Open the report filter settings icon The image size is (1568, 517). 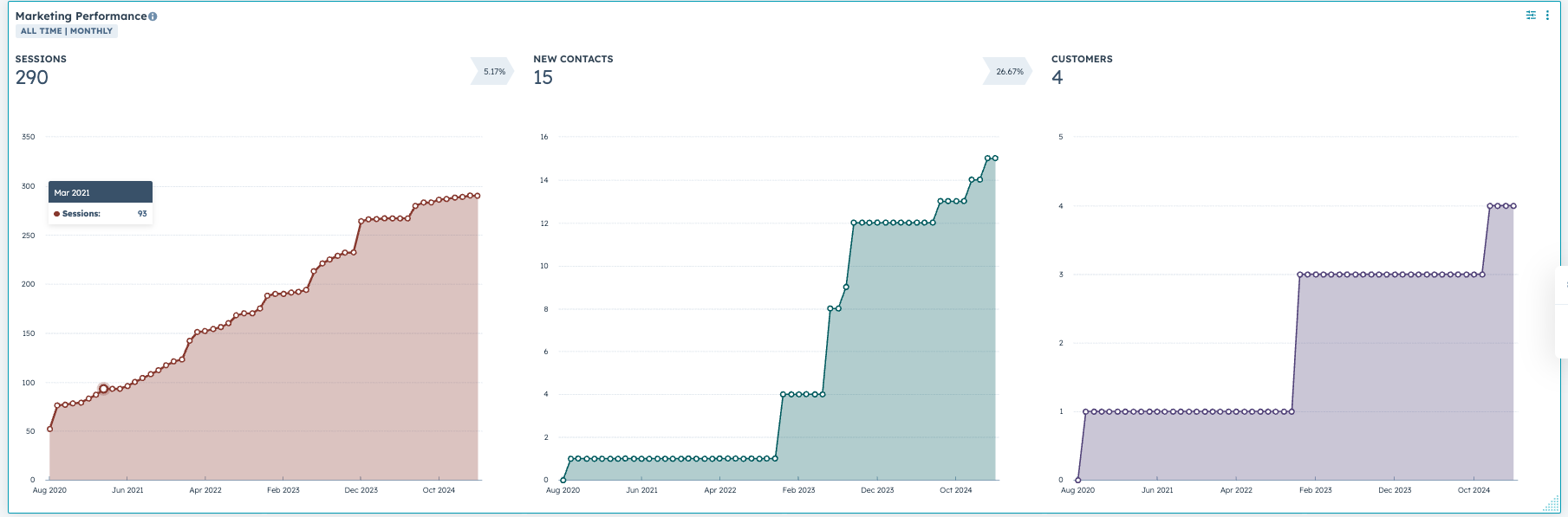(1531, 16)
